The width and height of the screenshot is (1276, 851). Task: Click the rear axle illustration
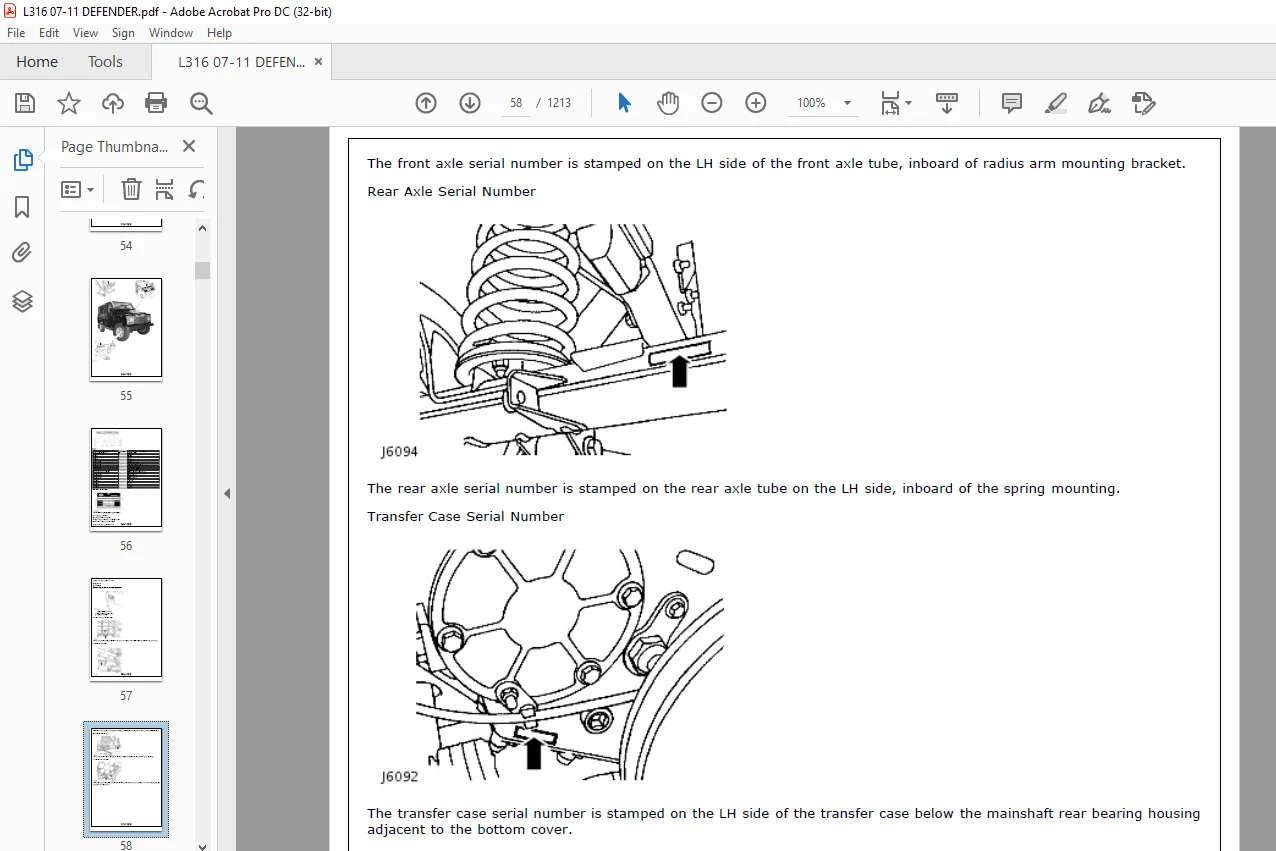click(573, 339)
